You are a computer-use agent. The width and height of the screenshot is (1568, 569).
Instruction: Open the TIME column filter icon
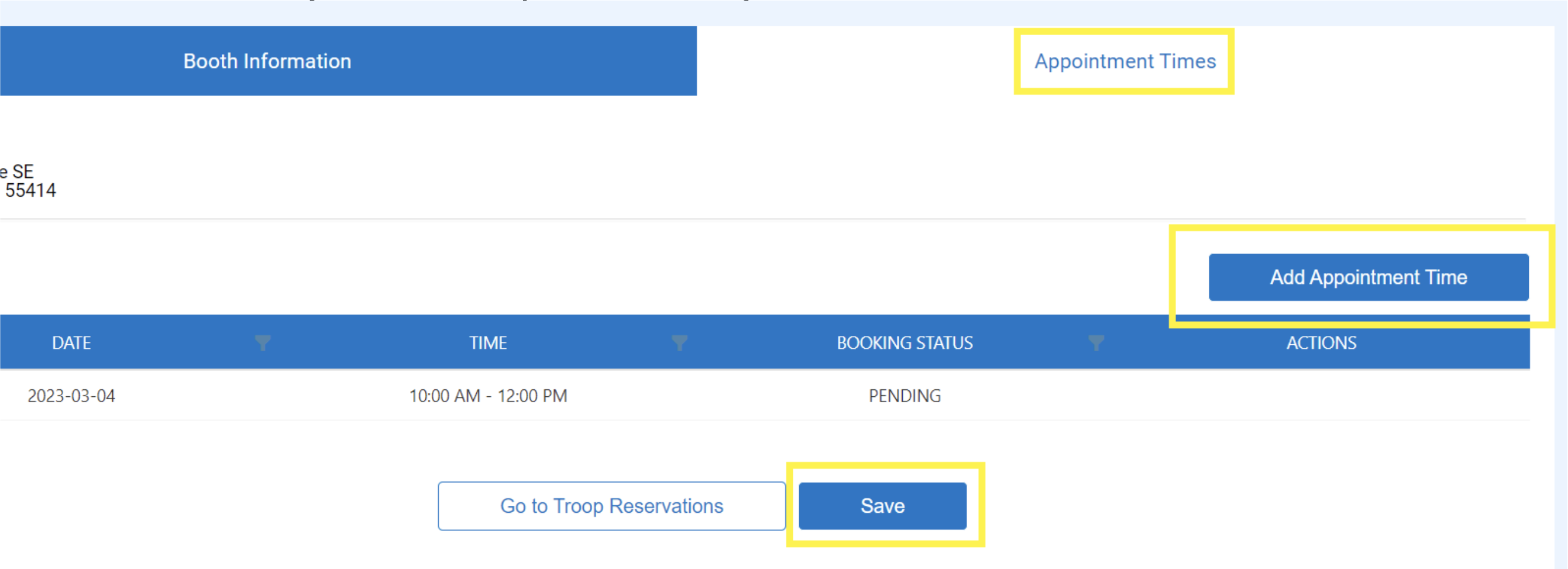click(679, 343)
